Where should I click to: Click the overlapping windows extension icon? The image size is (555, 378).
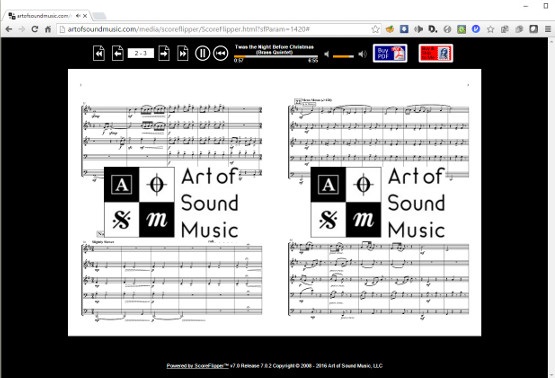[x=504, y=29]
